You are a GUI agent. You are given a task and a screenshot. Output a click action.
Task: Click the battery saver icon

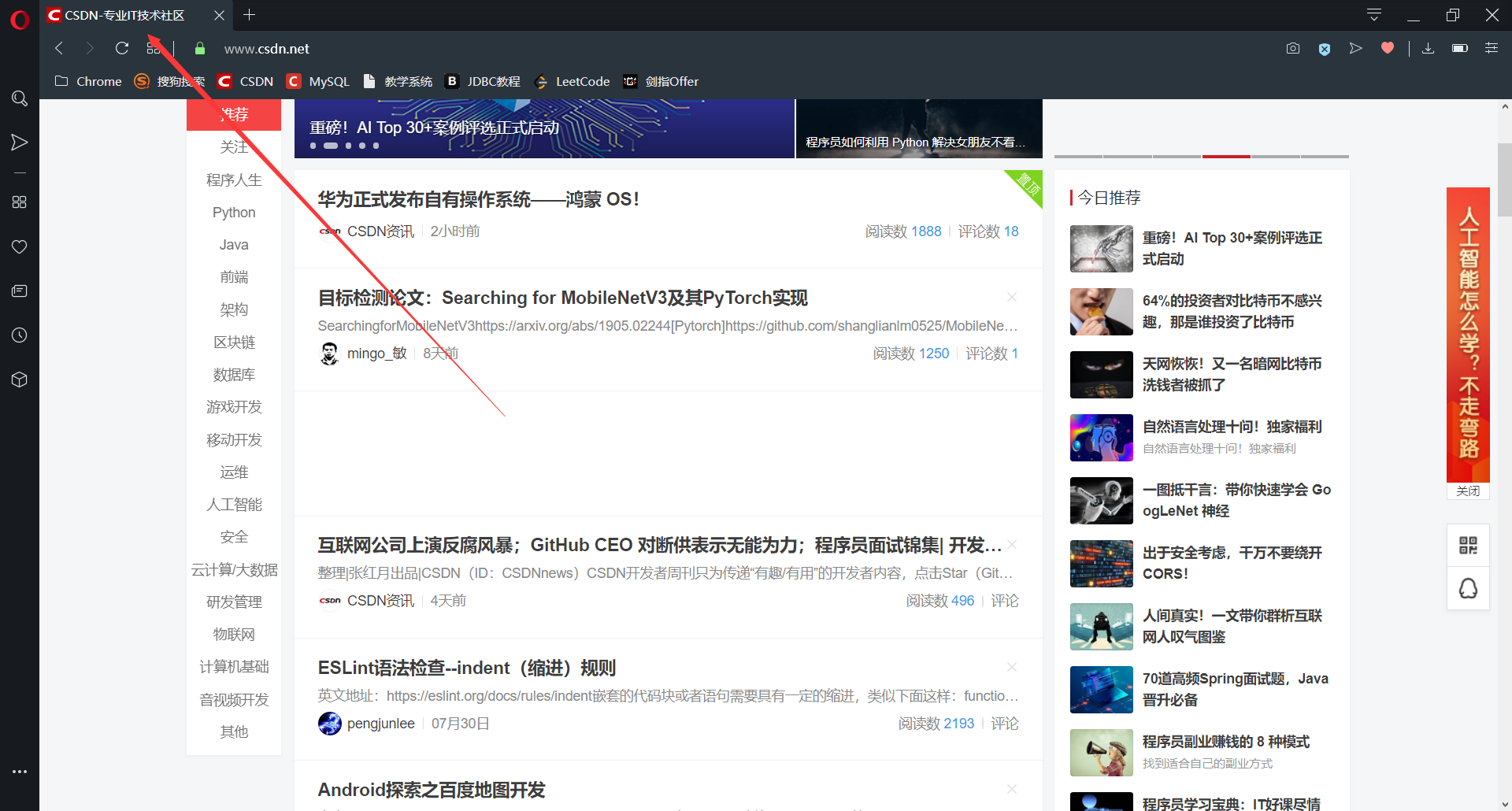pyautogui.click(x=1460, y=48)
